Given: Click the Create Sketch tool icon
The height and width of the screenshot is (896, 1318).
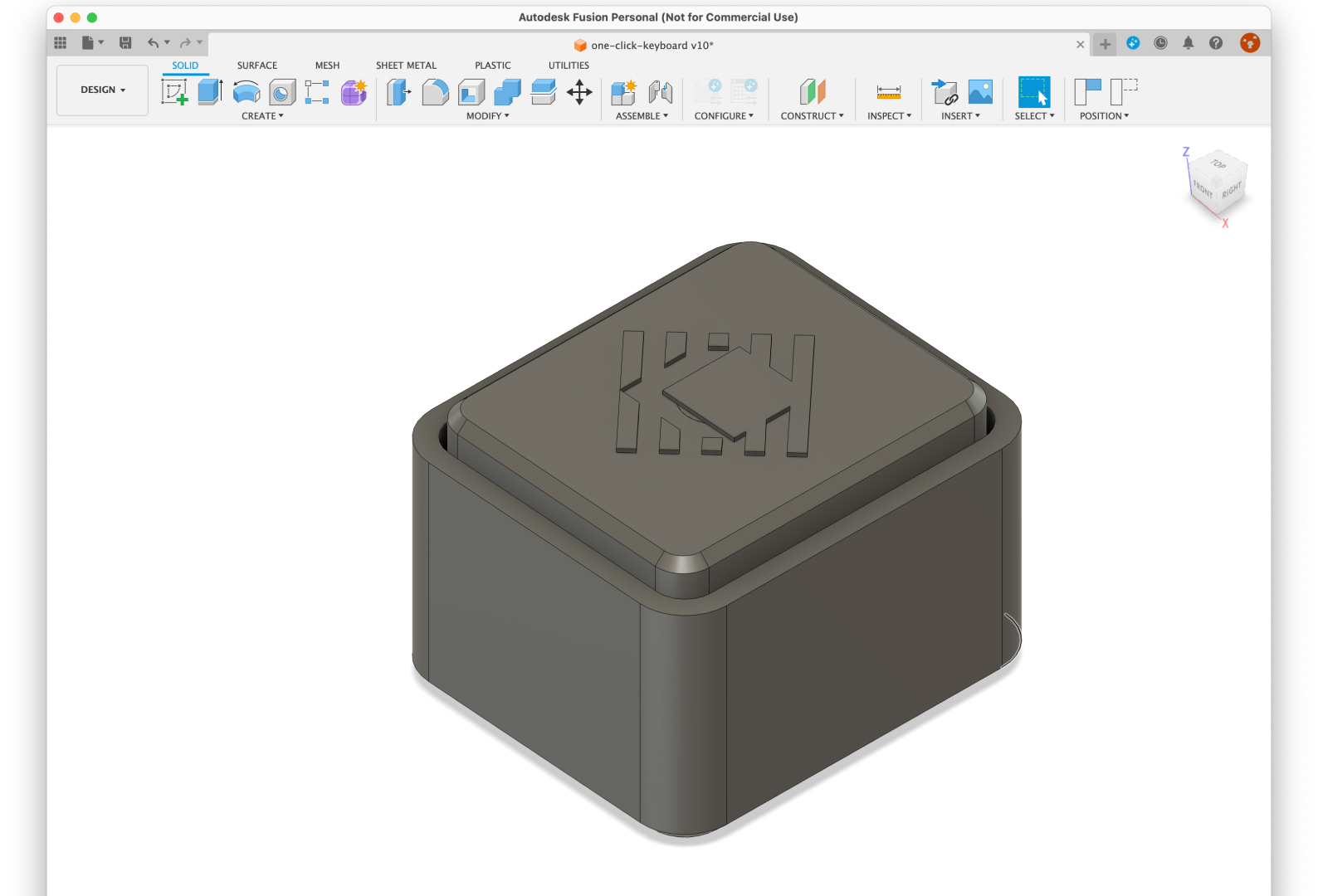Looking at the screenshot, I should tap(174, 92).
